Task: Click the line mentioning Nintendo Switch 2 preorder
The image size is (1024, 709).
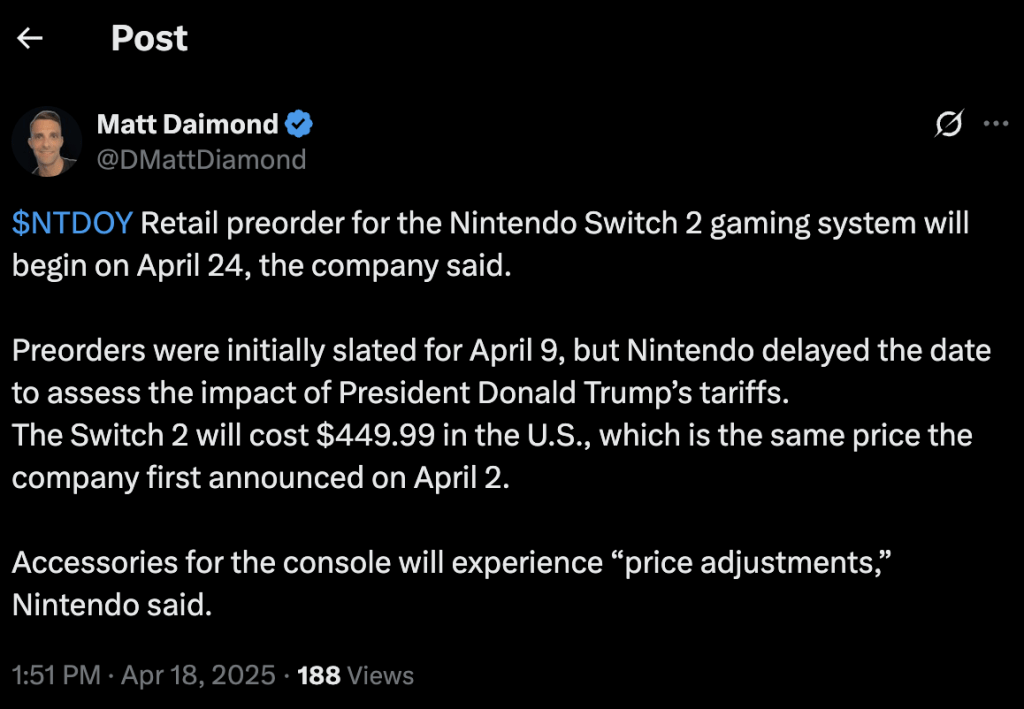Action: [x=490, y=224]
